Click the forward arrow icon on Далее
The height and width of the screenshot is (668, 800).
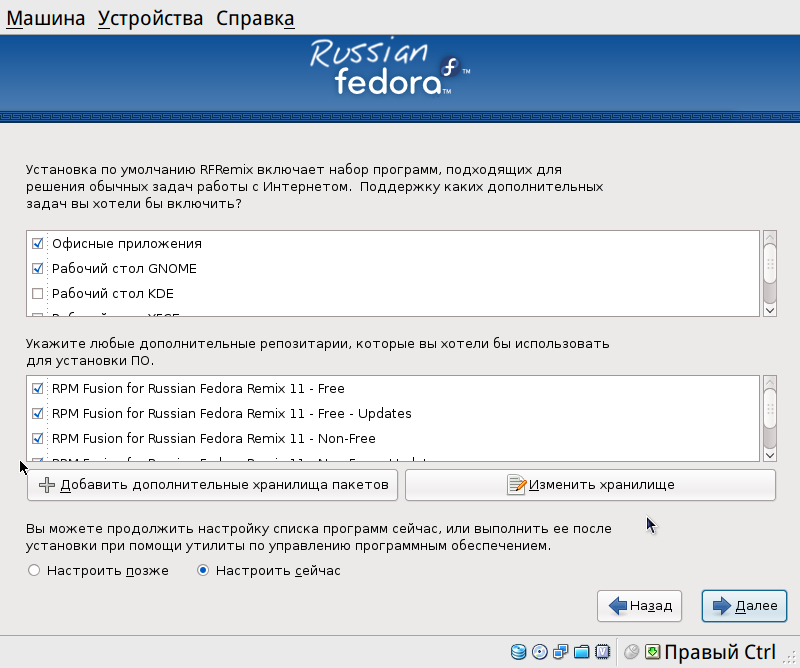tap(722, 606)
